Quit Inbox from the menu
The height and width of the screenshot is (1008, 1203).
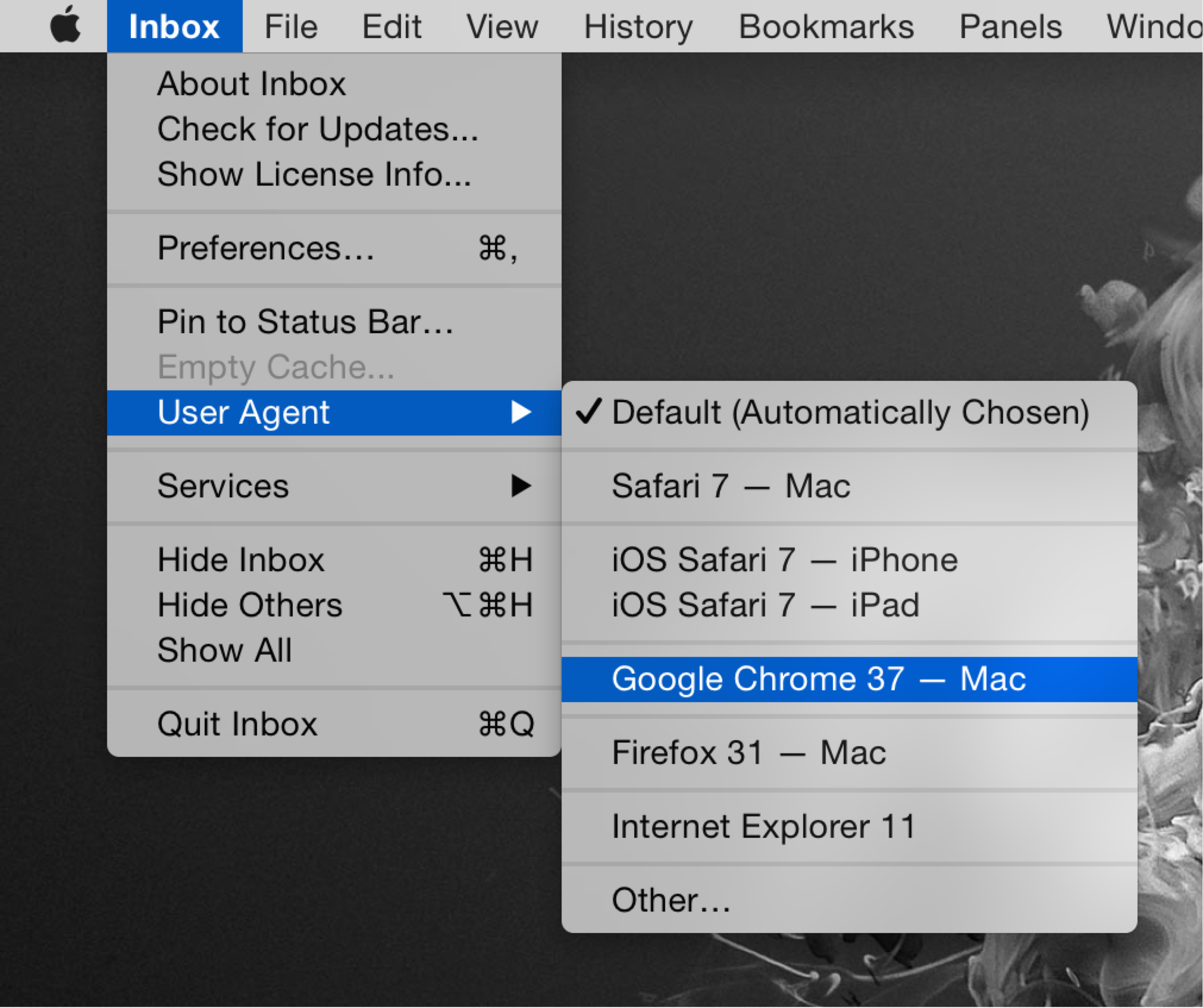237,724
